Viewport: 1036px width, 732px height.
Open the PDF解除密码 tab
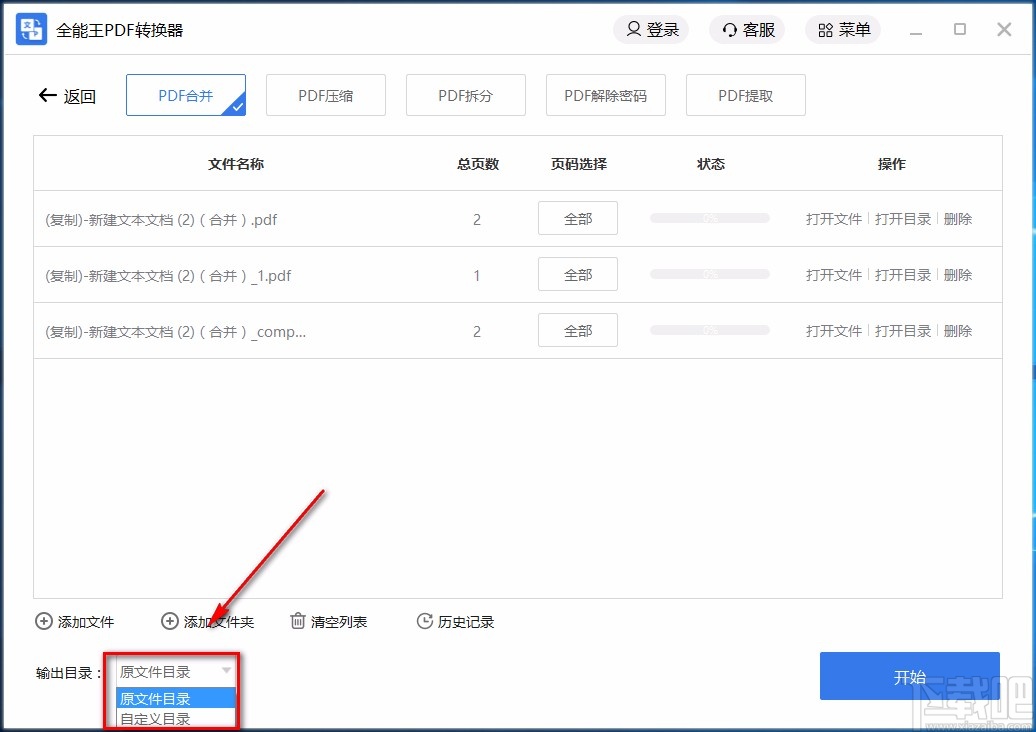point(605,94)
